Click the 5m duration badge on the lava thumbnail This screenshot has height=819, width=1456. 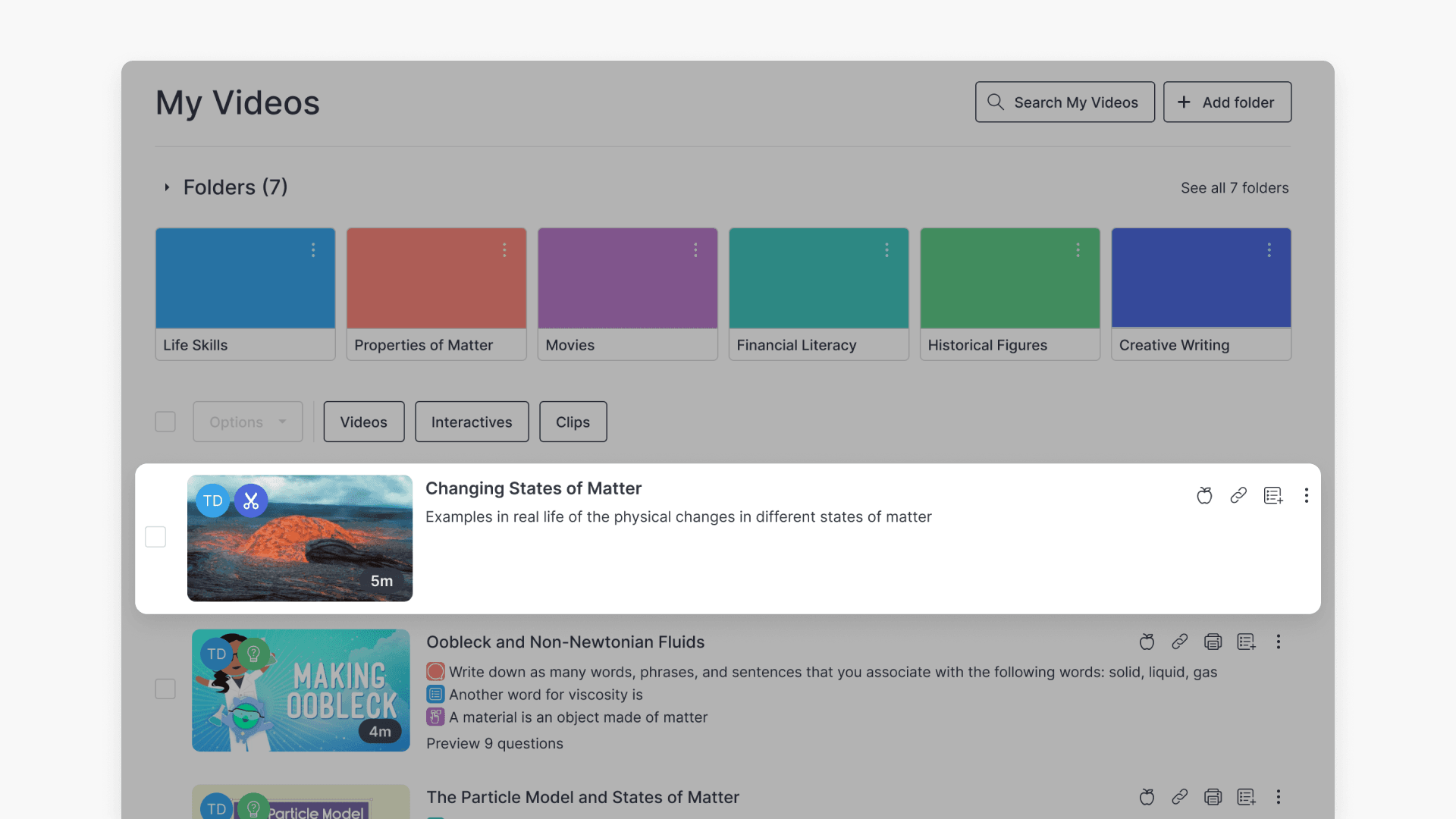[x=381, y=581]
